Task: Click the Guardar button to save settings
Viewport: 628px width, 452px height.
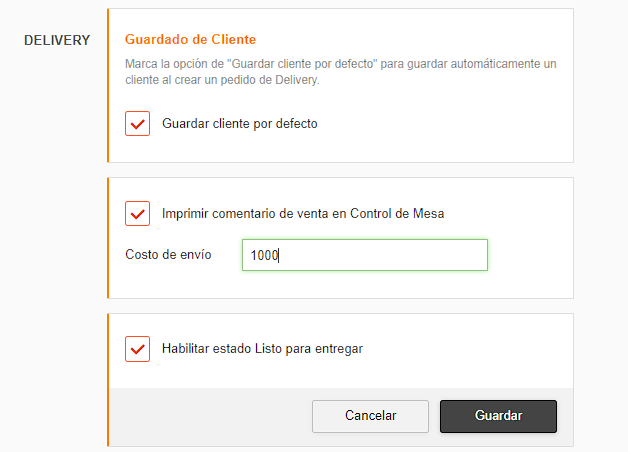Action: coord(498,416)
